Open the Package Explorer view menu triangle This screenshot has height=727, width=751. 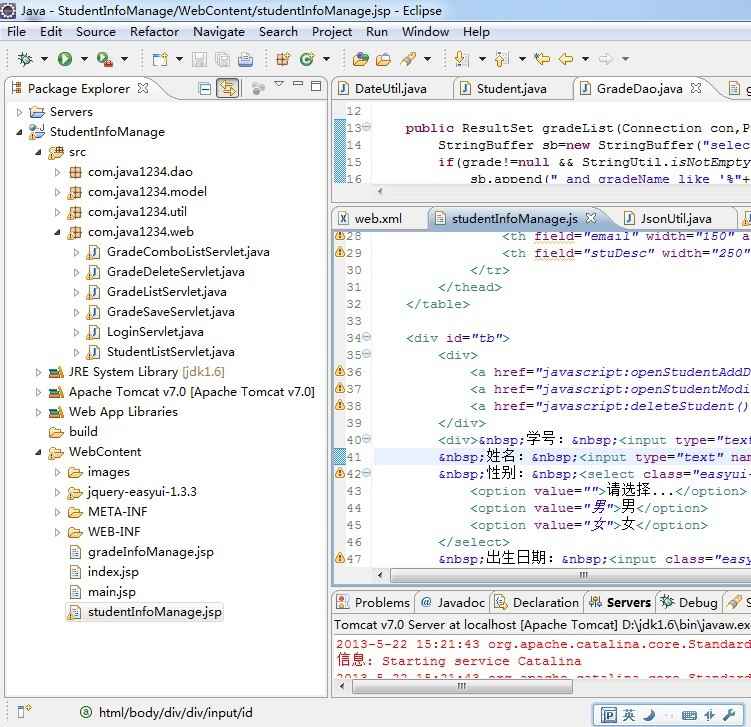(279, 84)
